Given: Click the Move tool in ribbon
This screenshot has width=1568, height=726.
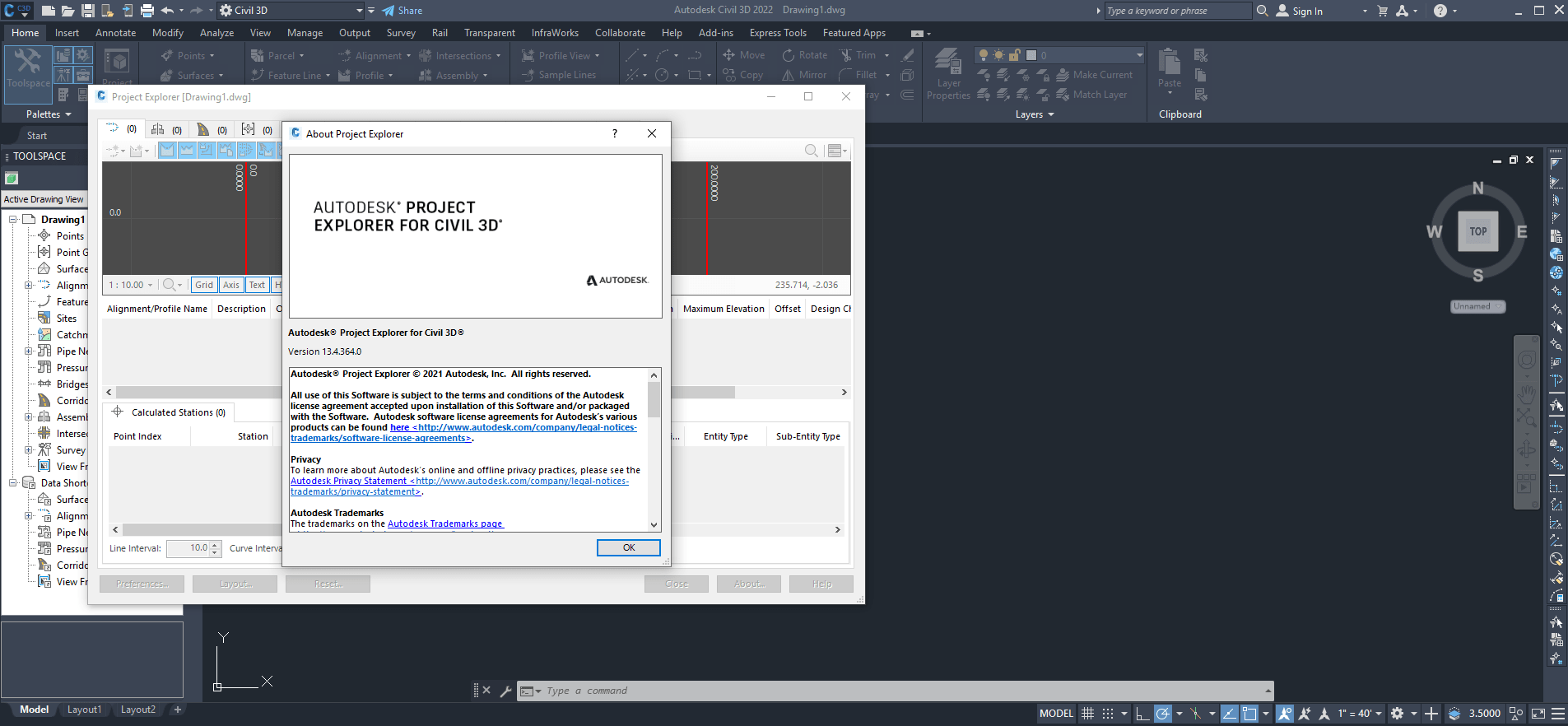Looking at the screenshot, I should coord(744,55).
